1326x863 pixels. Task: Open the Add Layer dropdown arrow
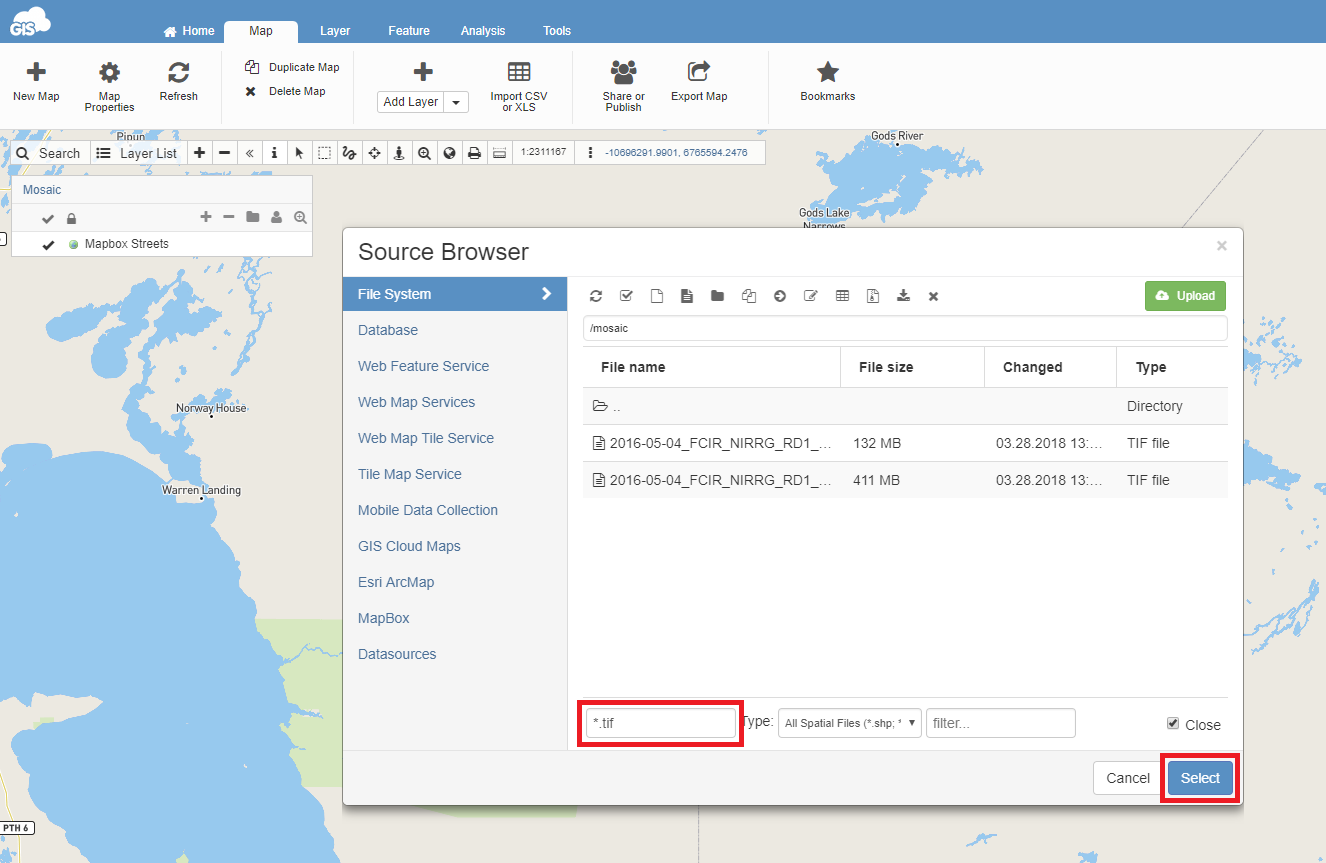456,102
